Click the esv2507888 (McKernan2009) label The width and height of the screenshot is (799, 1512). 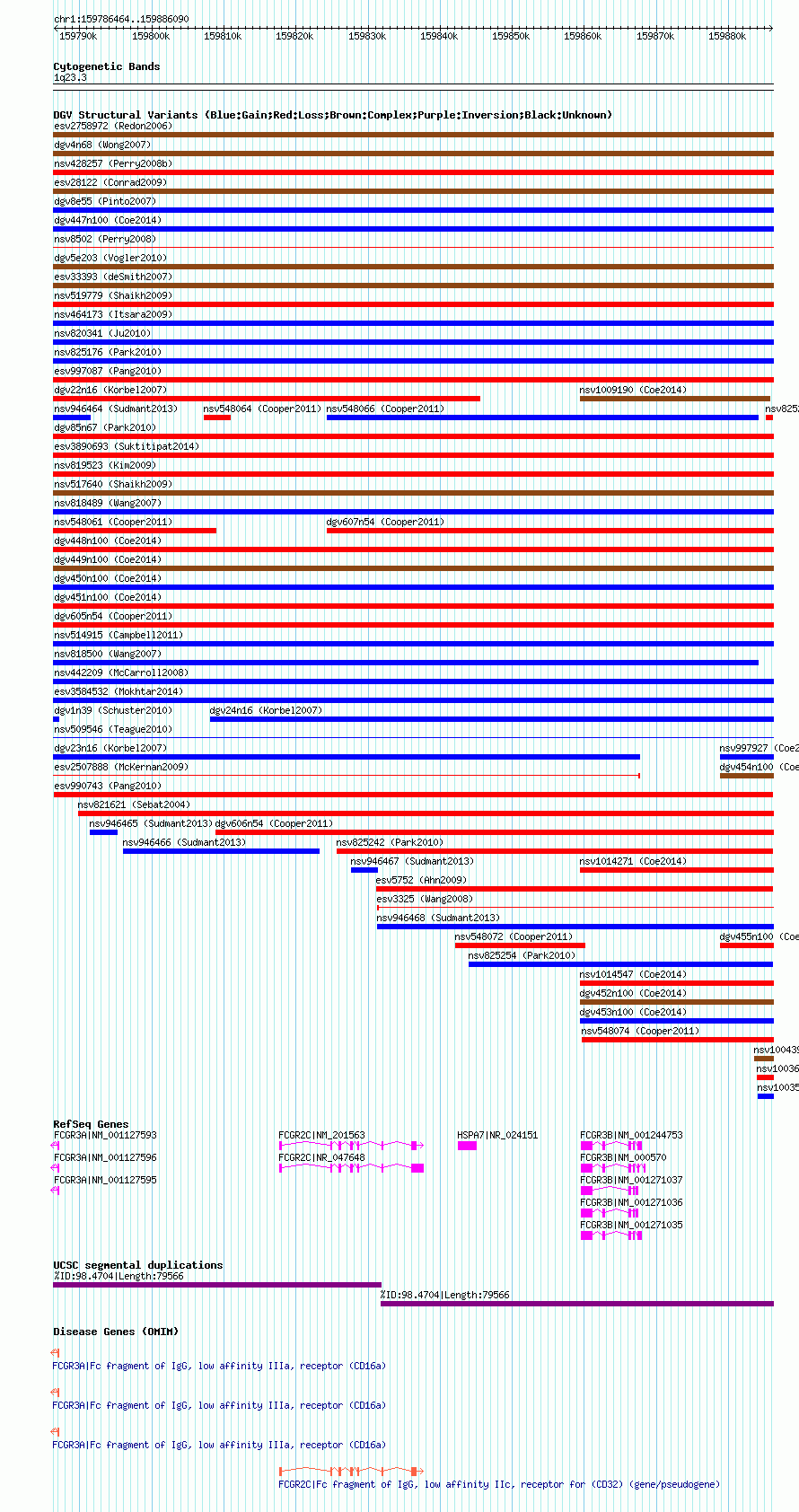pyautogui.click(x=120, y=767)
